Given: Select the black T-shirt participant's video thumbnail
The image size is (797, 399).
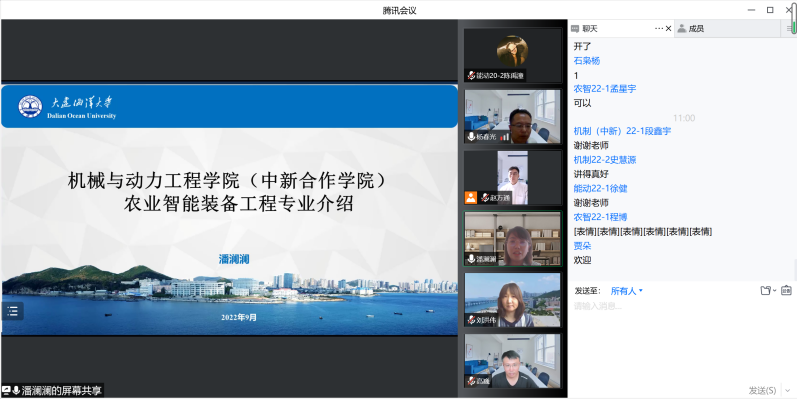Looking at the screenshot, I should pos(512,360).
